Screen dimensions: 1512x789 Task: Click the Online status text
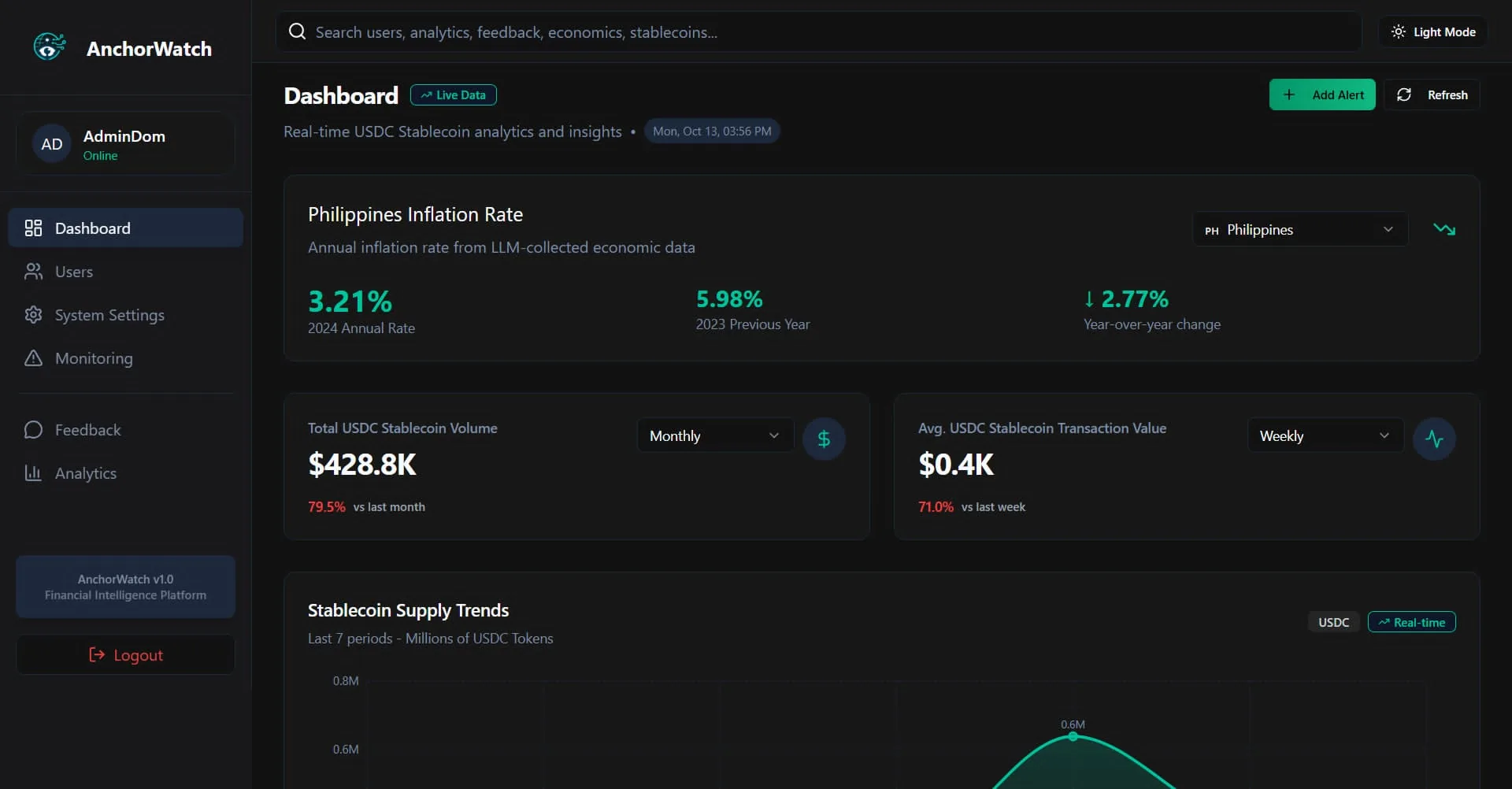(101, 156)
